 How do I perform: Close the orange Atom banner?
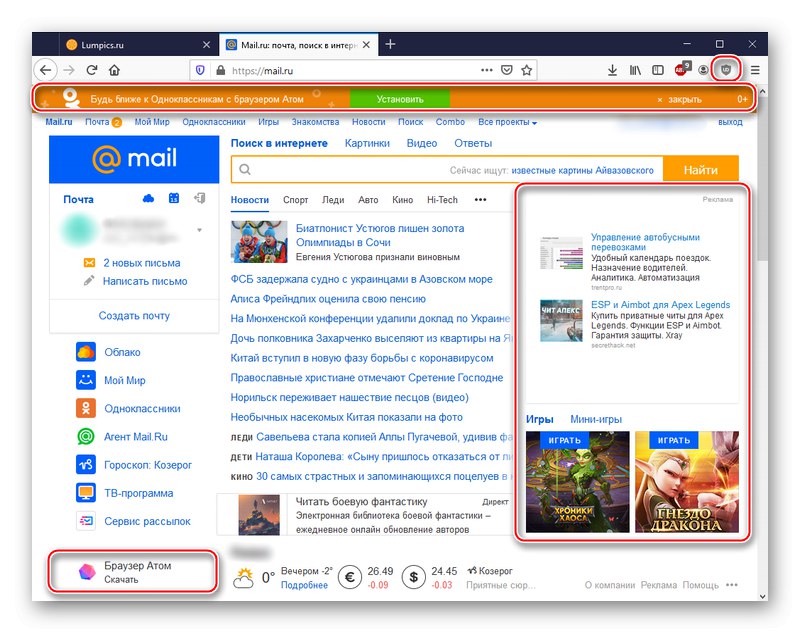click(x=680, y=99)
